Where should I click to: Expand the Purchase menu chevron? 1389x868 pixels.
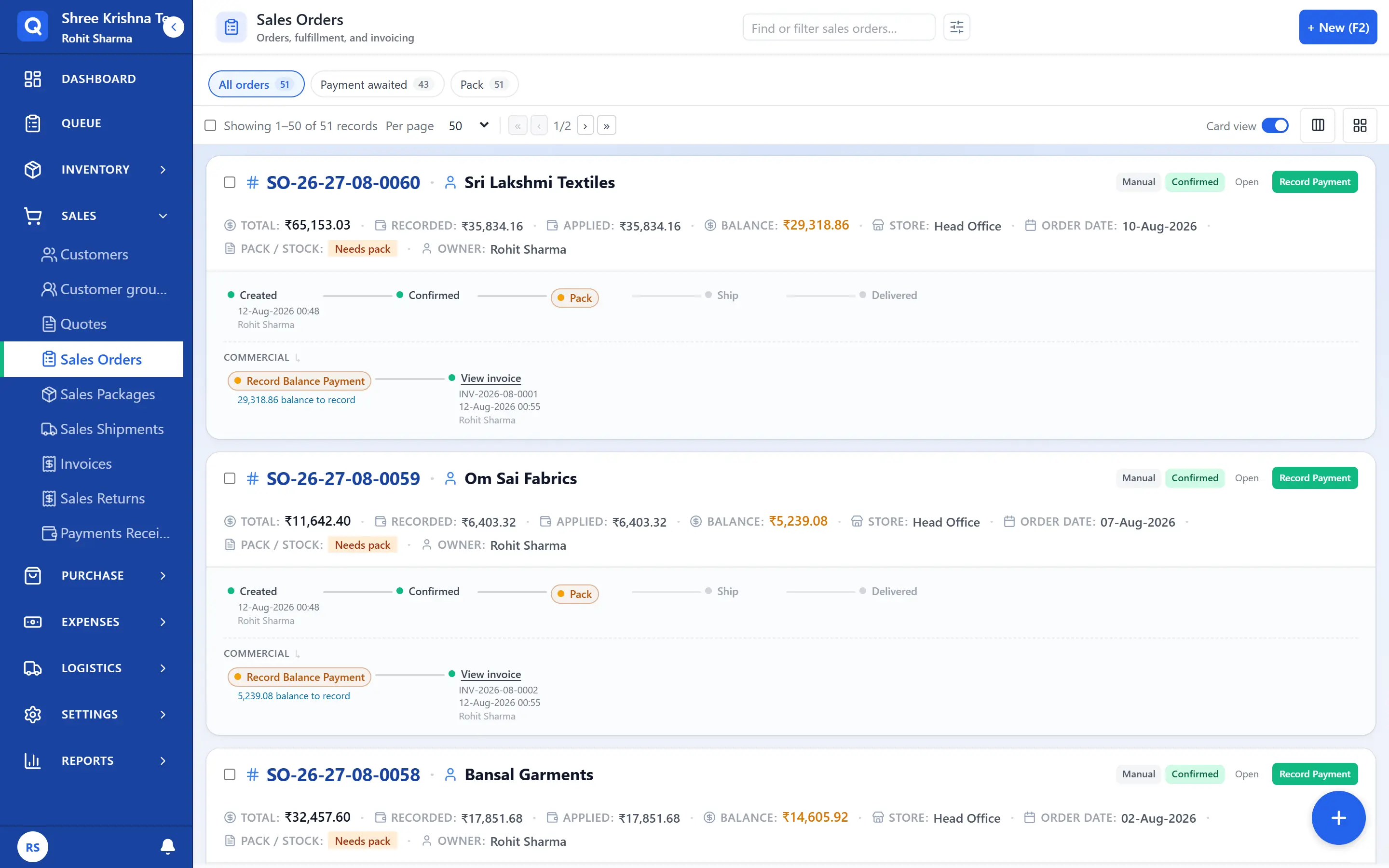163,575
